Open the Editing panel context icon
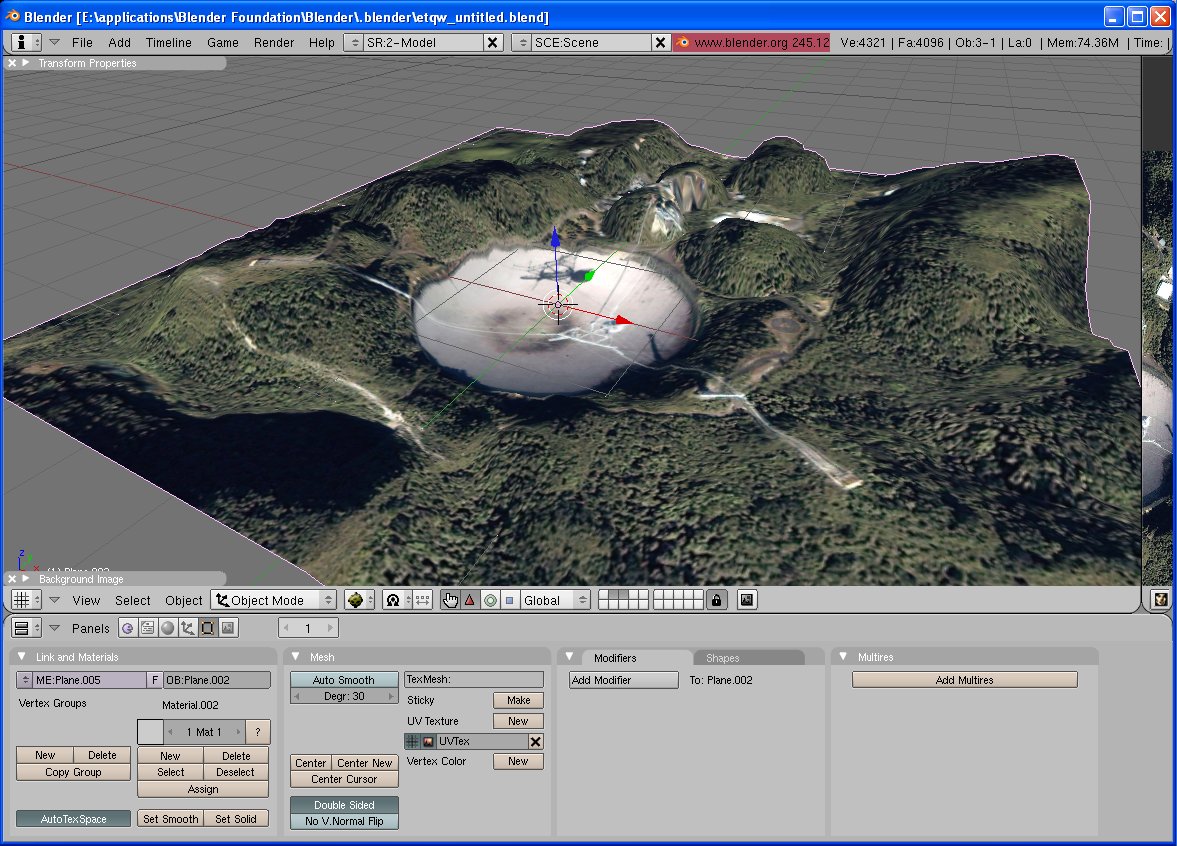 (x=208, y=628)
